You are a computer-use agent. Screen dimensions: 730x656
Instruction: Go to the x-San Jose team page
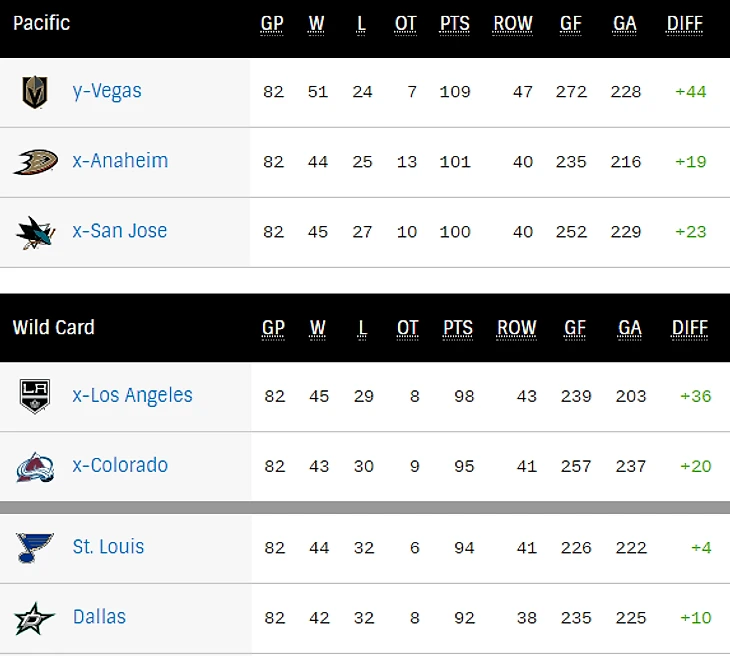120,231
